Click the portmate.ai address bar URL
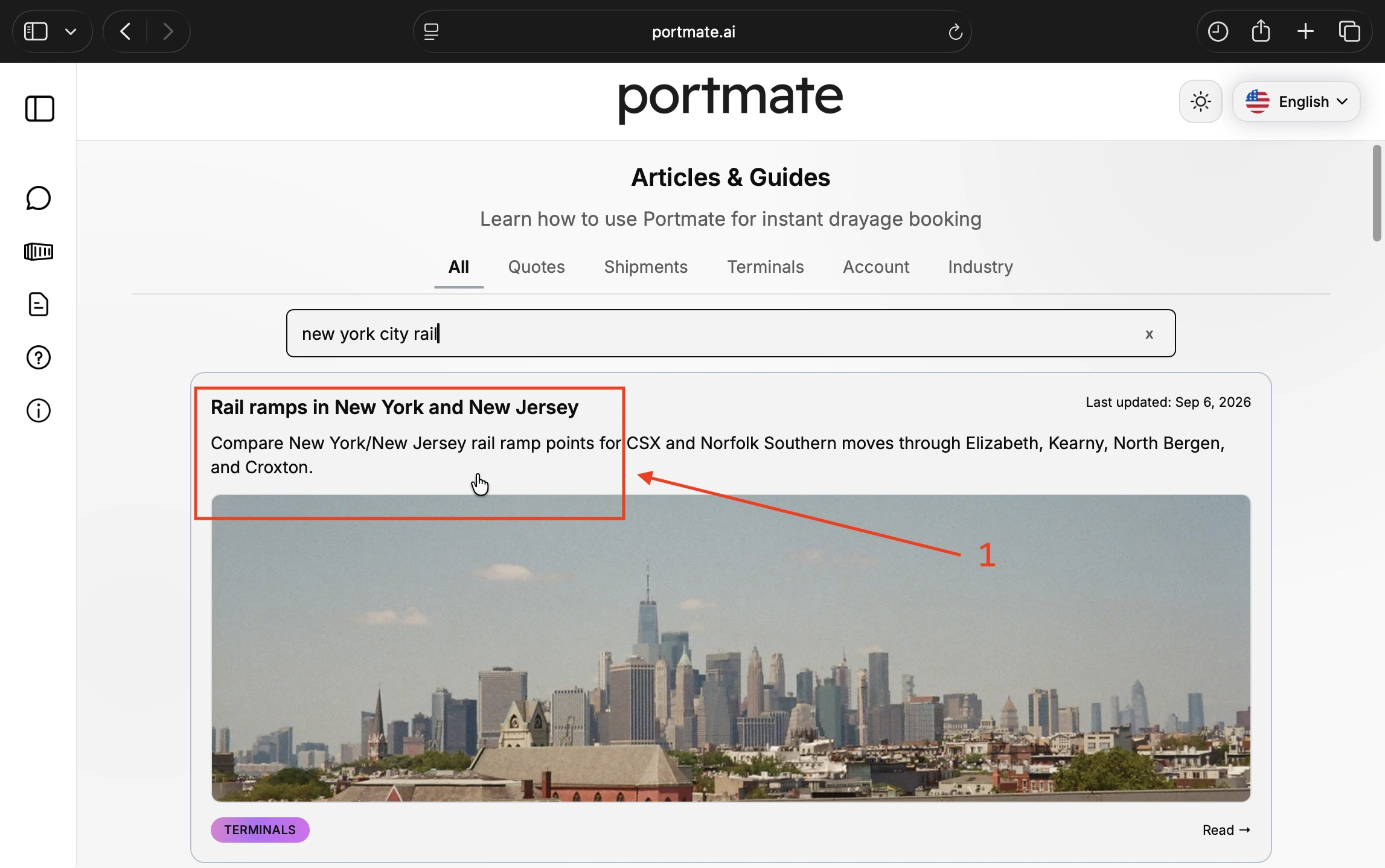The image size is (1385, 868). (x=694, y=33)
